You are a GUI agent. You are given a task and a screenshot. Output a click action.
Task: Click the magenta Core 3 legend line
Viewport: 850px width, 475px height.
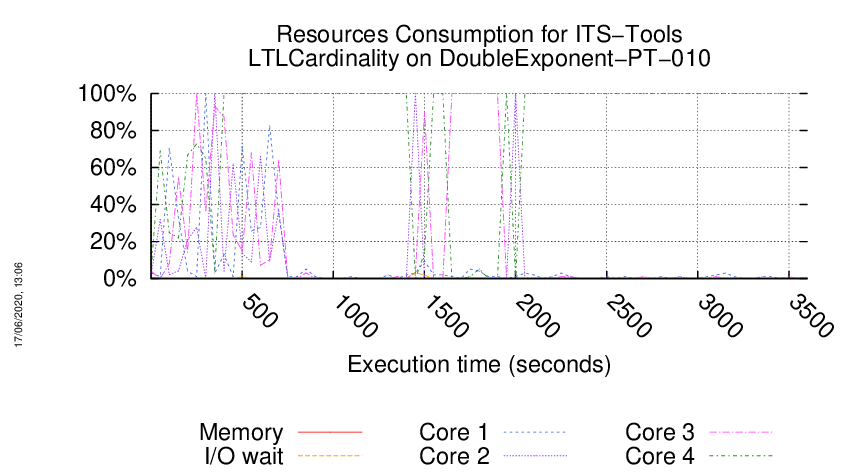click(740, 432)
